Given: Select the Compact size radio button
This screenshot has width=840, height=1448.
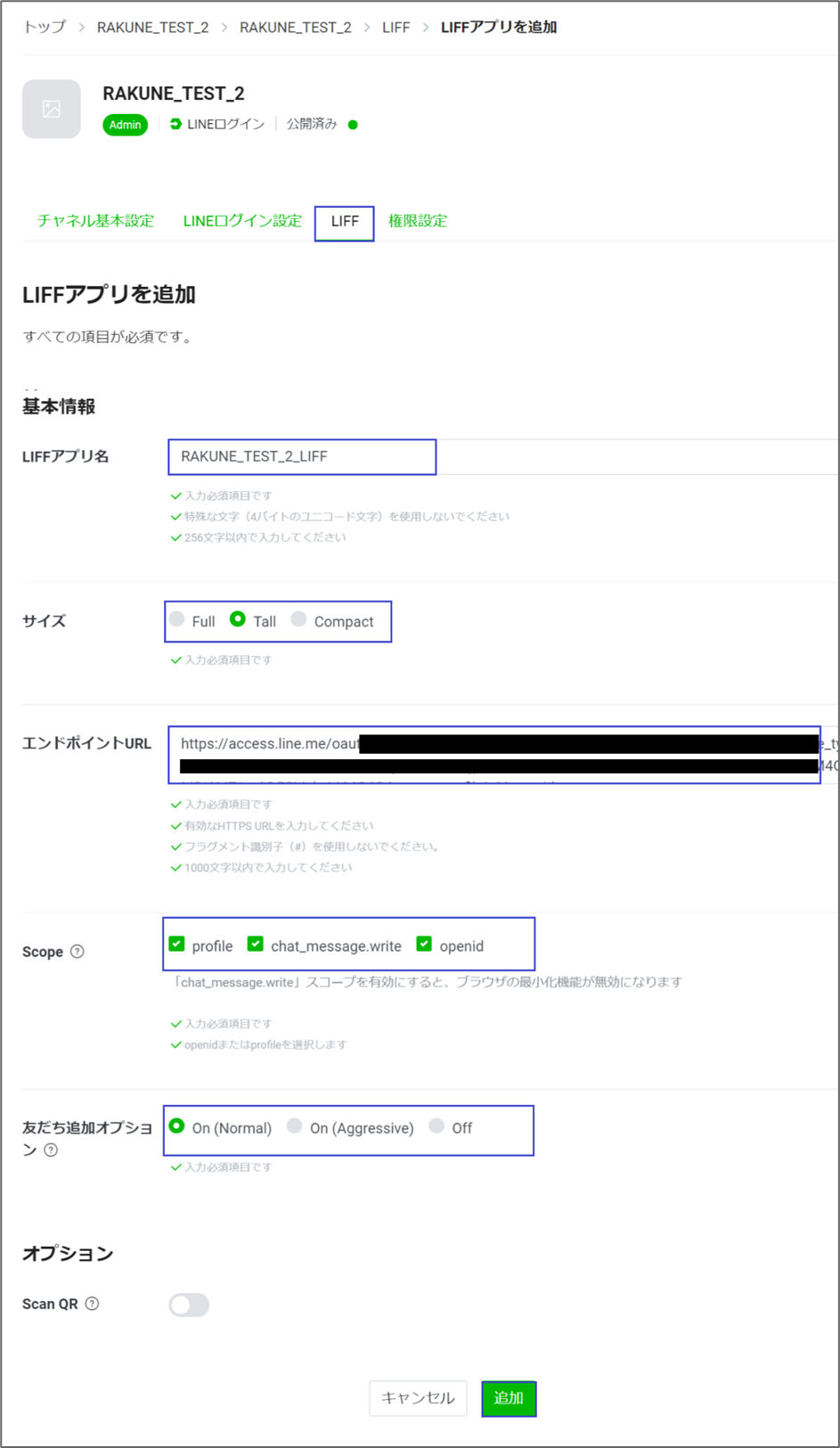Looking at the screenshot, I should (298, 619).
